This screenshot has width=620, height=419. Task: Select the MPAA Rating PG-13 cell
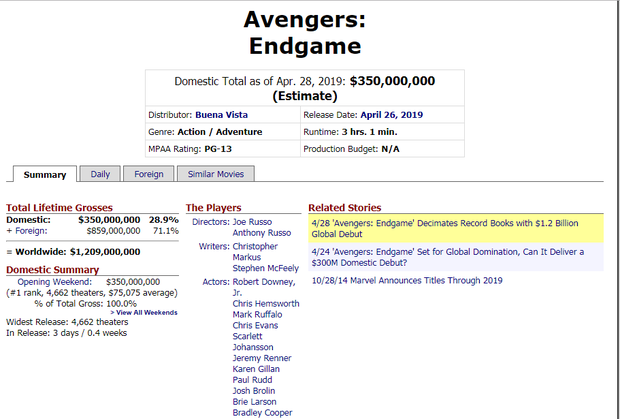tap(223, 149)
